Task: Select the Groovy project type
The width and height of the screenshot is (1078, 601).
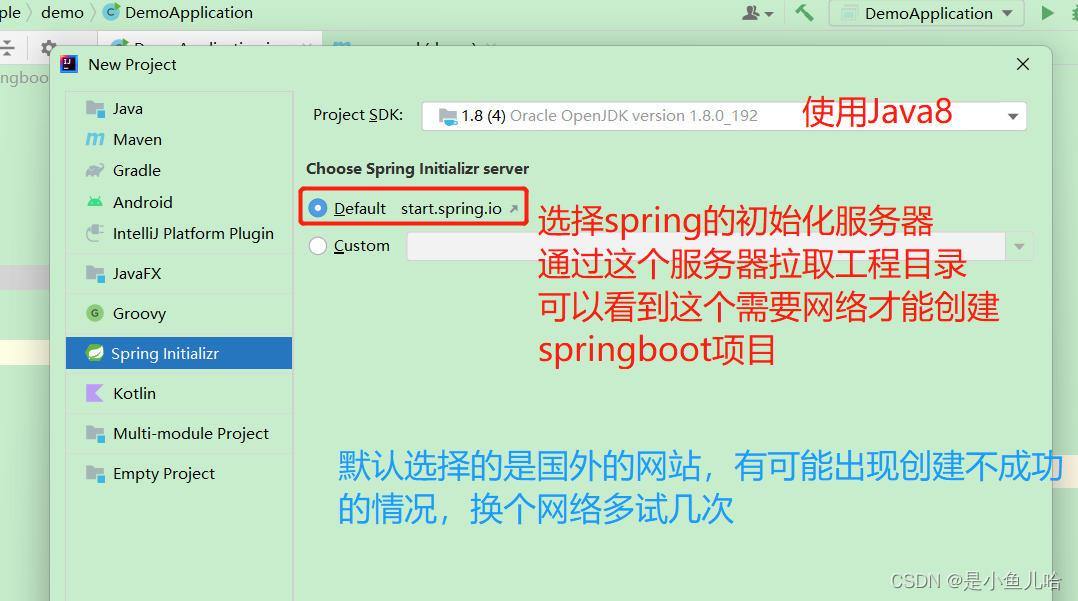Action: [179, 314]
